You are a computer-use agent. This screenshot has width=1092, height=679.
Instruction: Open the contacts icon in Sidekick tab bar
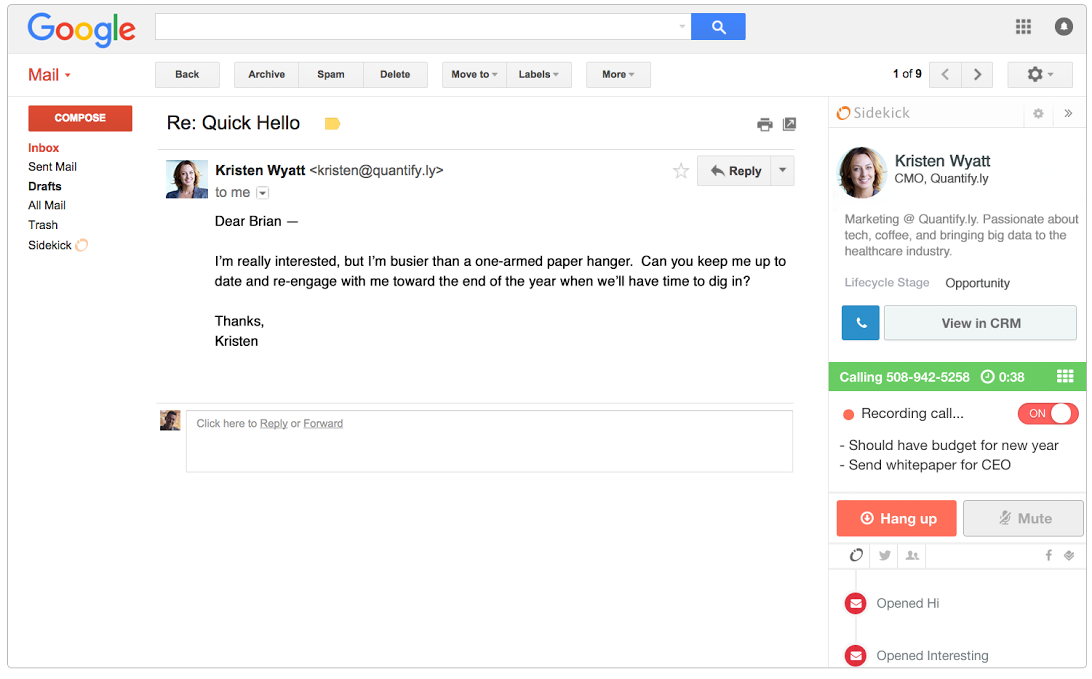coord(912,556)
